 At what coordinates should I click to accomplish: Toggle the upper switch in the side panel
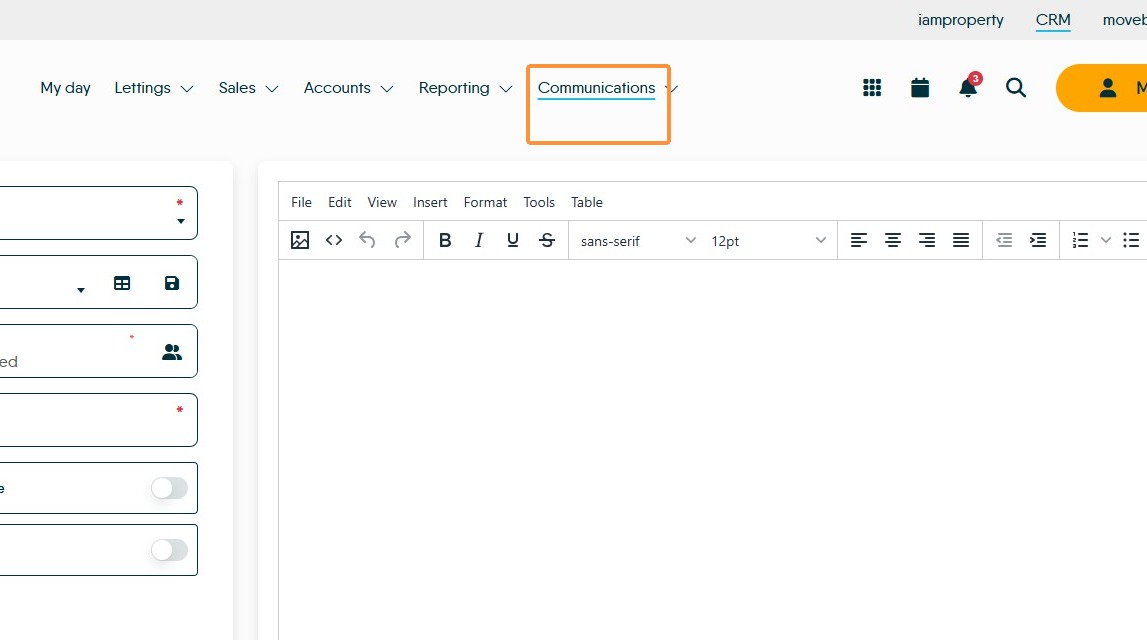(170, 488)
